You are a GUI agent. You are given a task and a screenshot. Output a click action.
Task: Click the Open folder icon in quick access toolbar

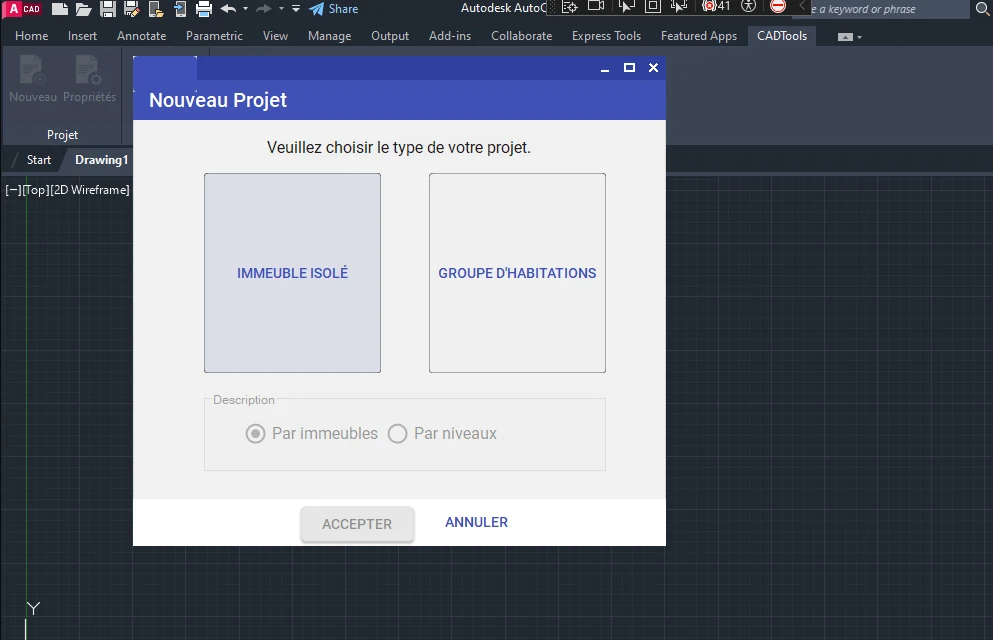click(x=84, y=9)
